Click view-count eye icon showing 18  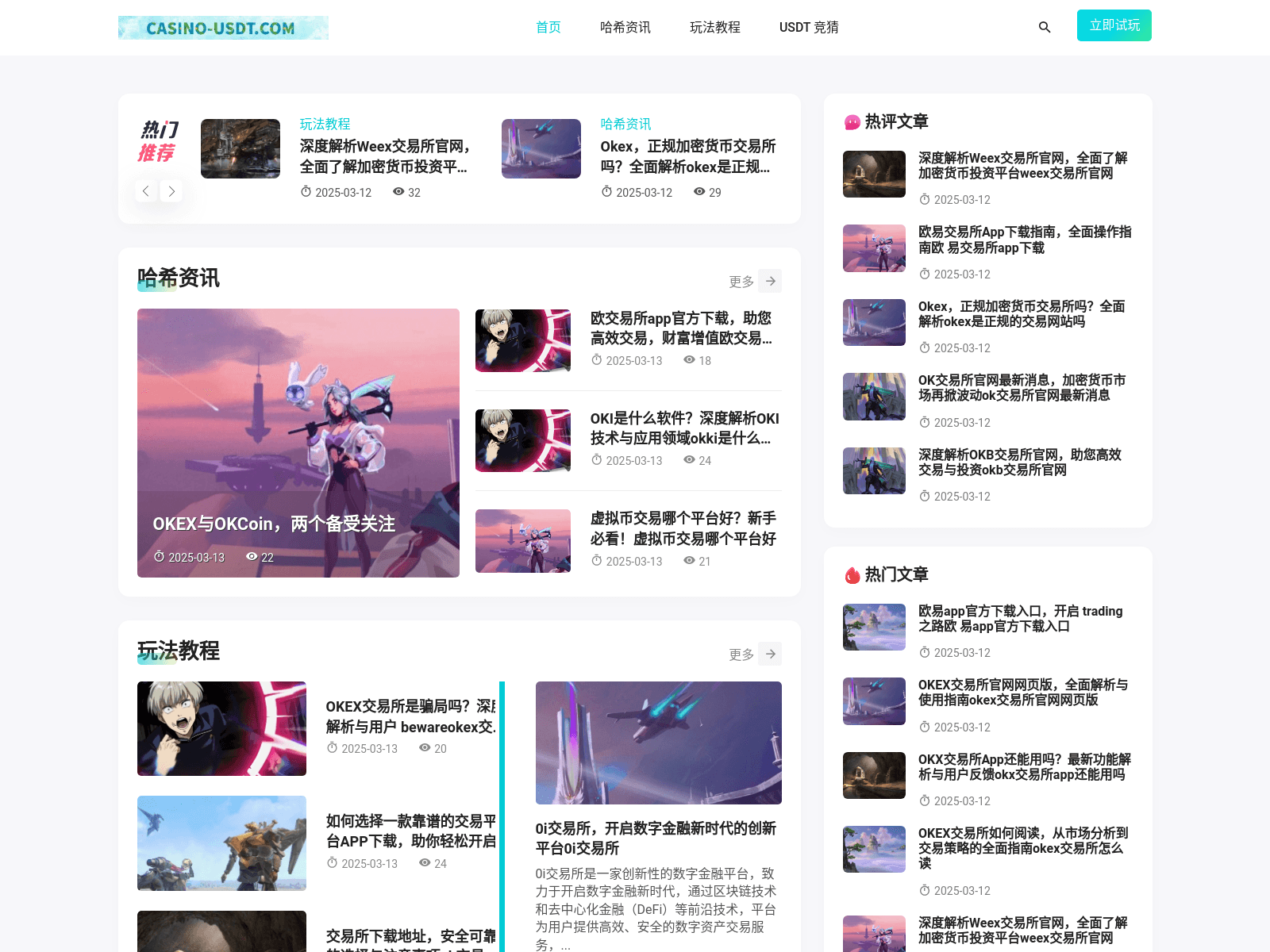click(x=689, y=359)
